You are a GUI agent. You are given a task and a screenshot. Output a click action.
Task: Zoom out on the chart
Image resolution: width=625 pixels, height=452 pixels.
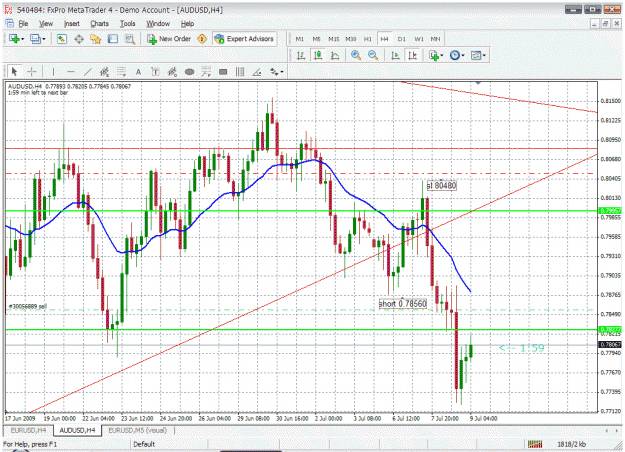pos(373,55)
